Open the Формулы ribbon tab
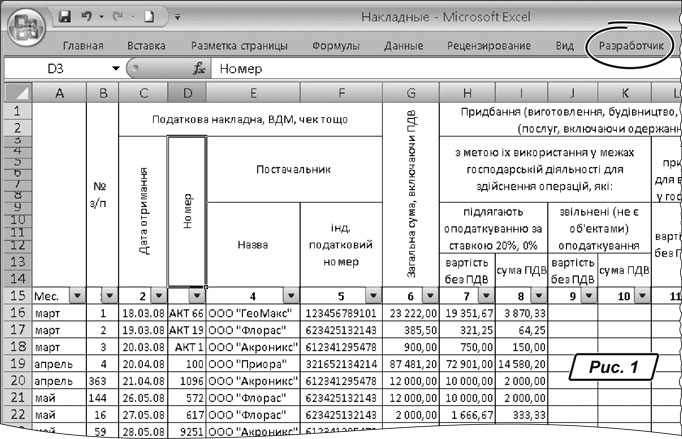682x439 pixels. [x=336, y=45]
